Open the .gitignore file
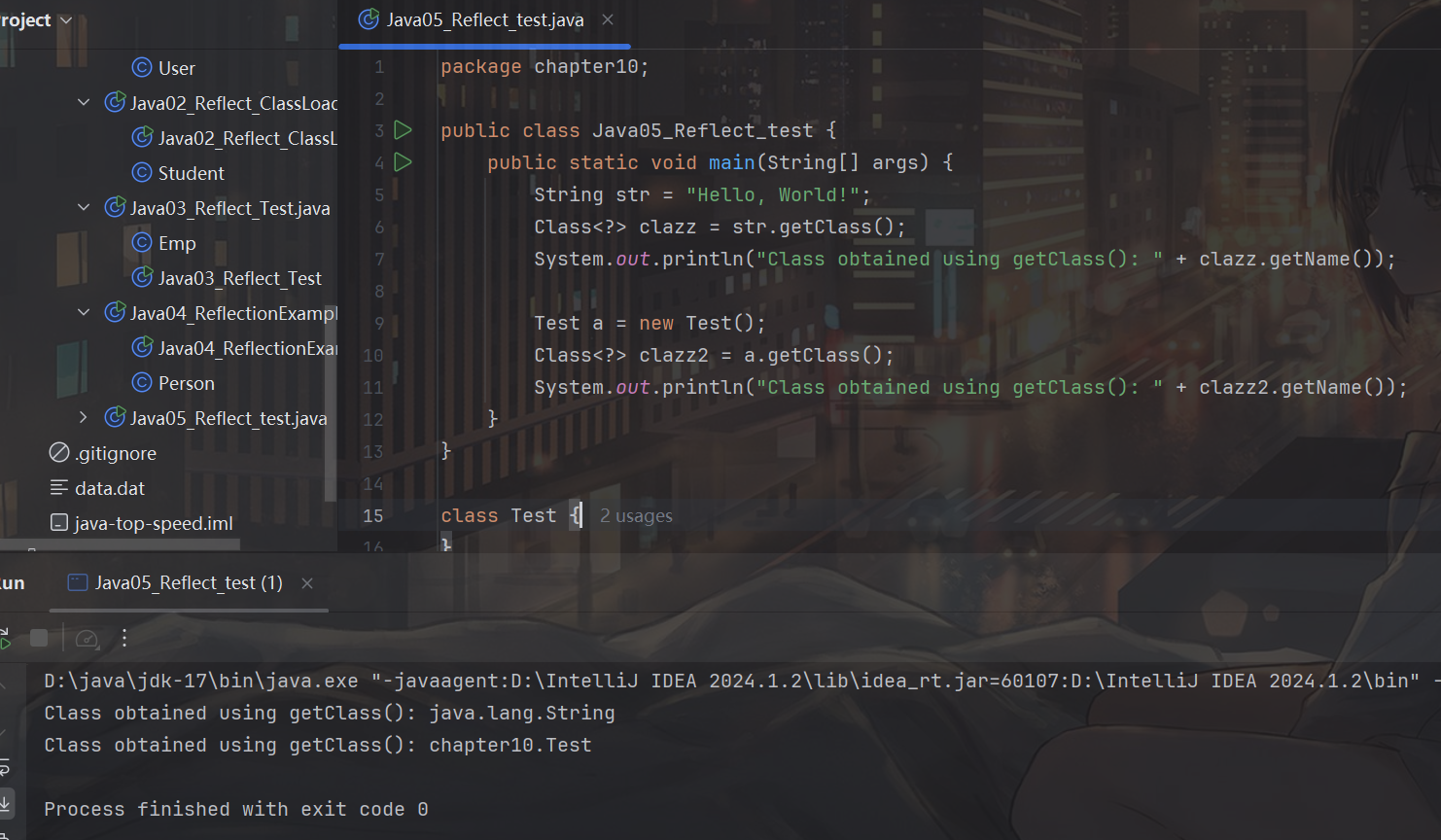 tap(116, 452)
